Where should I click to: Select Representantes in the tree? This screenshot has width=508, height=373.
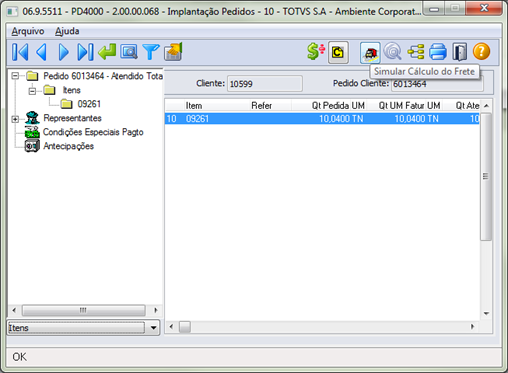72,118
